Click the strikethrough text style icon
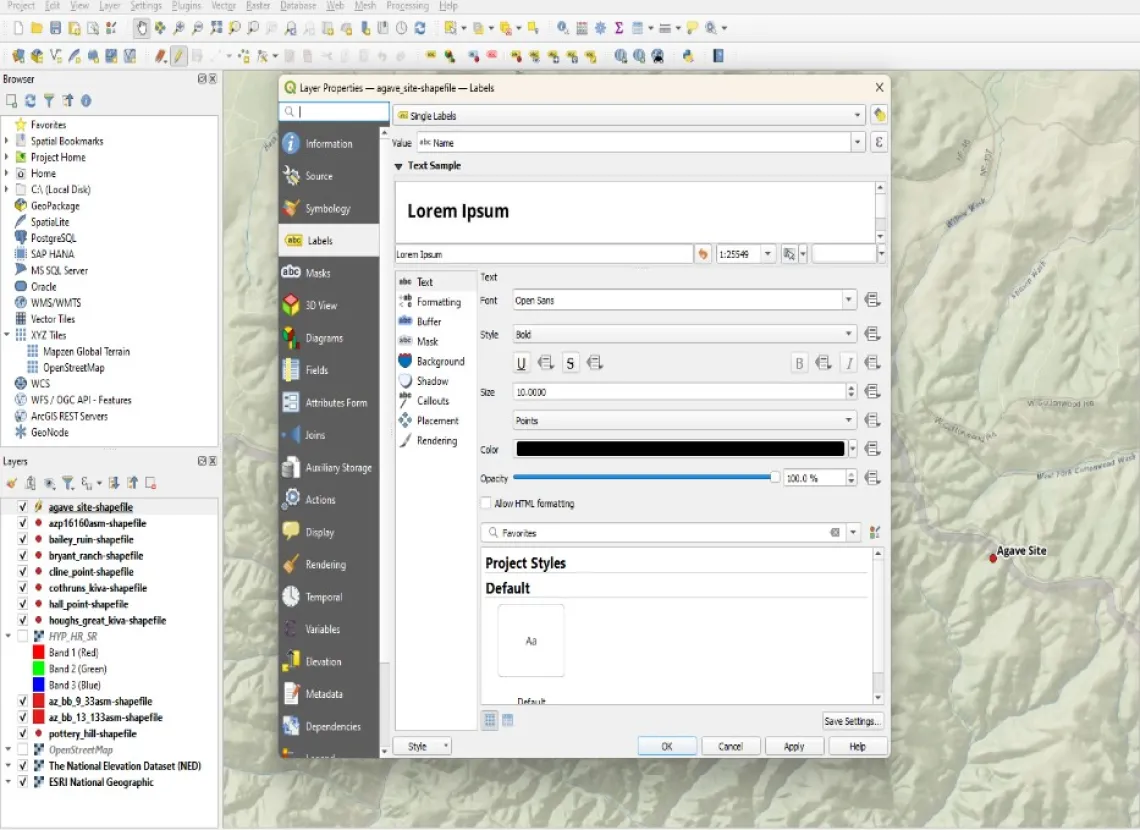The width and height of the screenshot is (1140, 830). (570, 363)
